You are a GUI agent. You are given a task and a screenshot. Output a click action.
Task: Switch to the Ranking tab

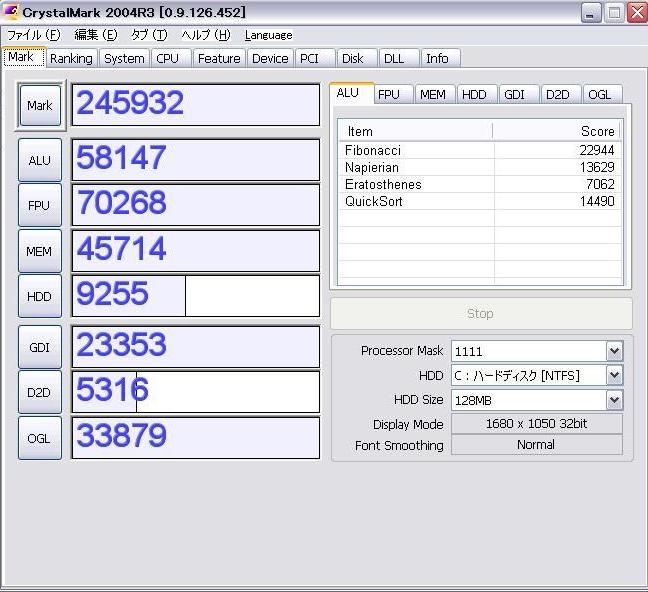point(71,58)
